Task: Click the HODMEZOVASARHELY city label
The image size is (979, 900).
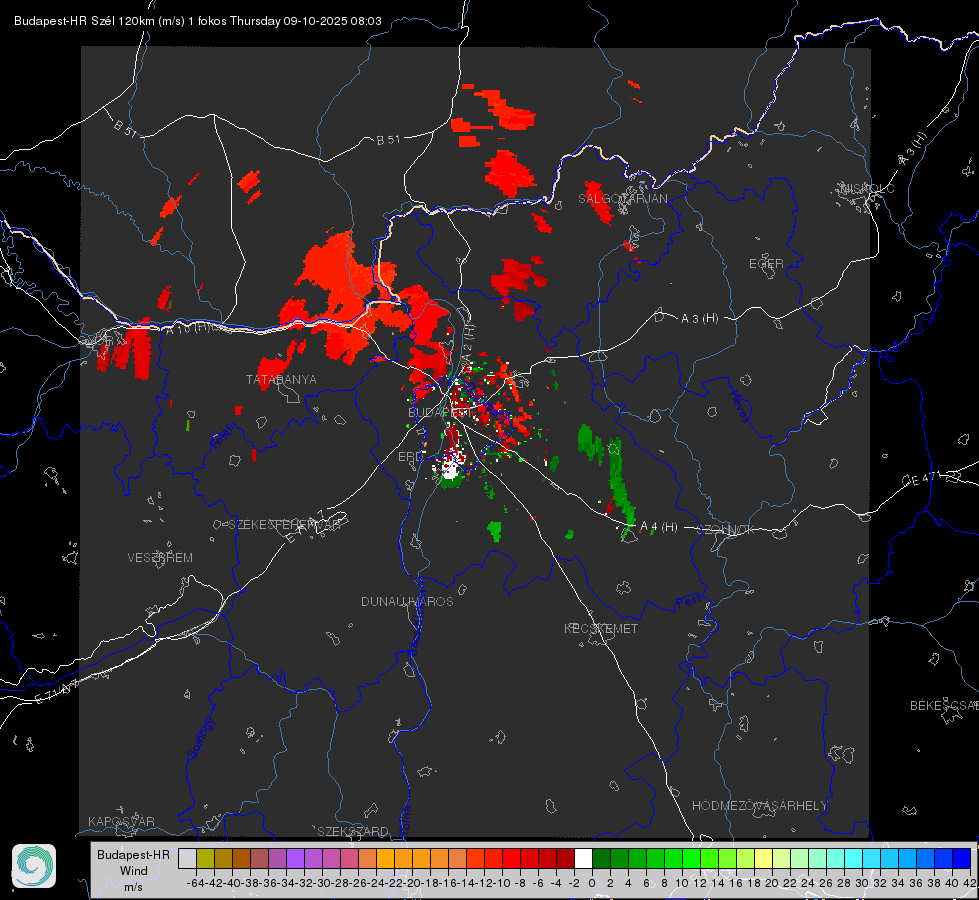Action: [x=759, y=805]
